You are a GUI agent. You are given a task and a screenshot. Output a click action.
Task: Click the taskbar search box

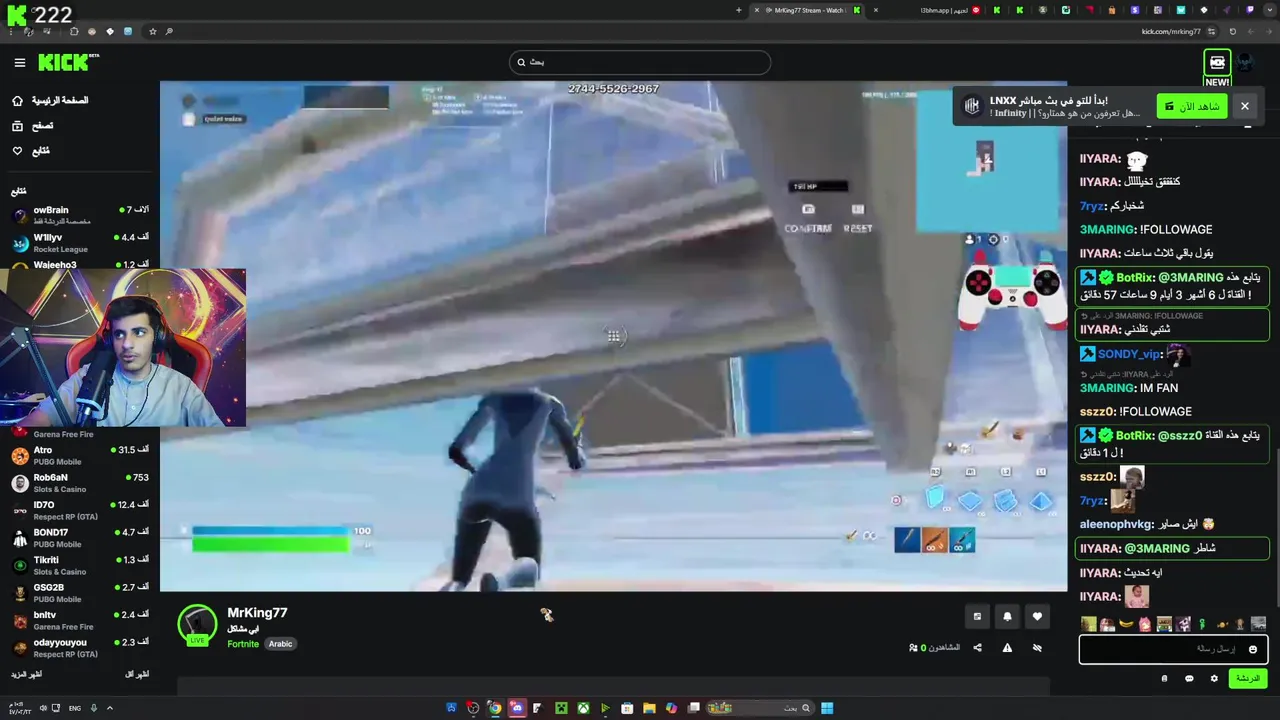coord(760,708)
